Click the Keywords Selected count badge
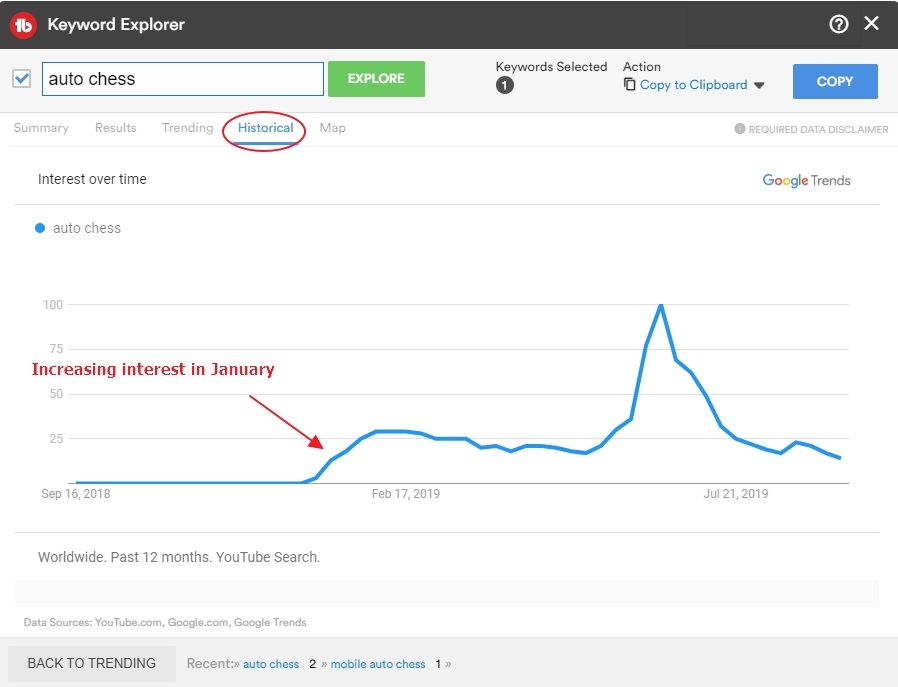Viewport: 898px width, 687px height. pos(505,86)
